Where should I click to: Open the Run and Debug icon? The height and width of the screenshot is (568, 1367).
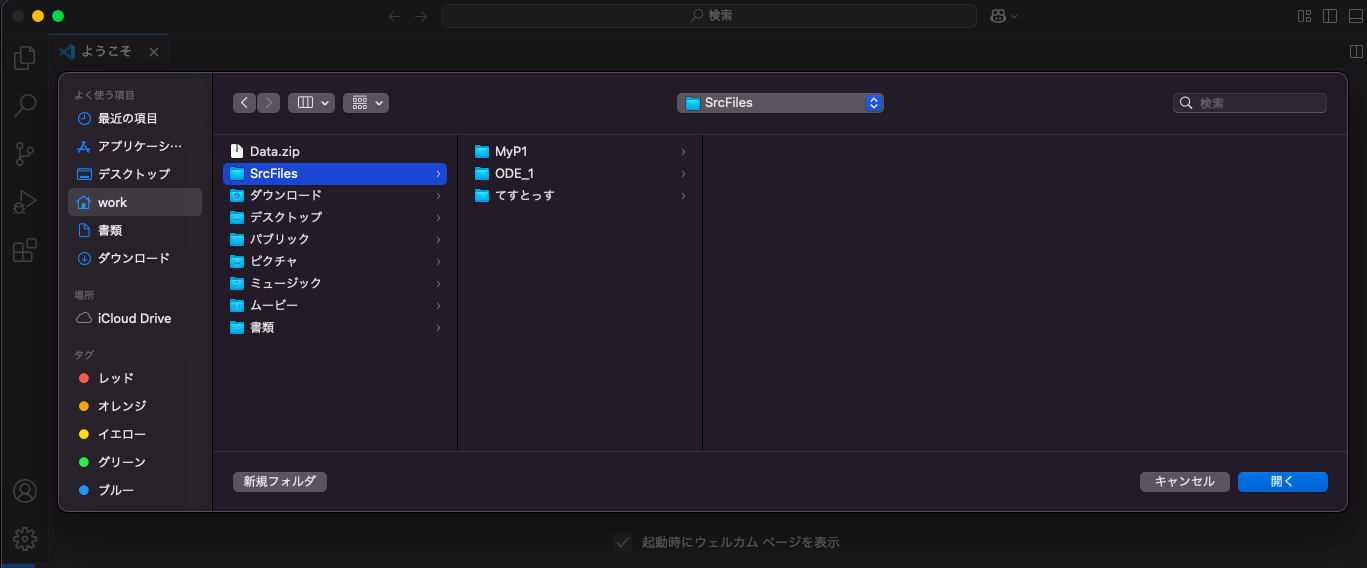(x=25, y=202)
